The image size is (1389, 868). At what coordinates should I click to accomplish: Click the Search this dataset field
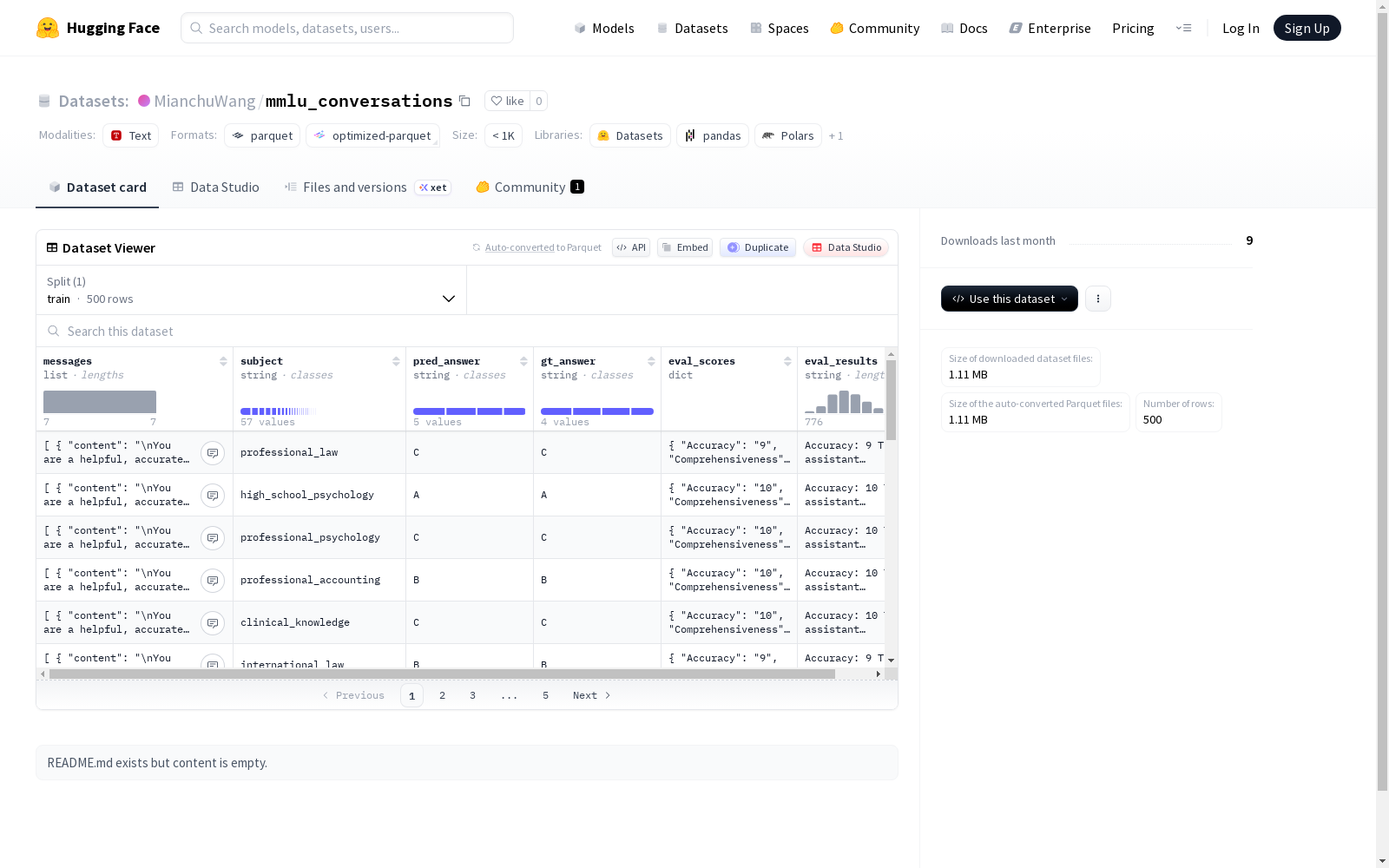(x=467, y=331)
